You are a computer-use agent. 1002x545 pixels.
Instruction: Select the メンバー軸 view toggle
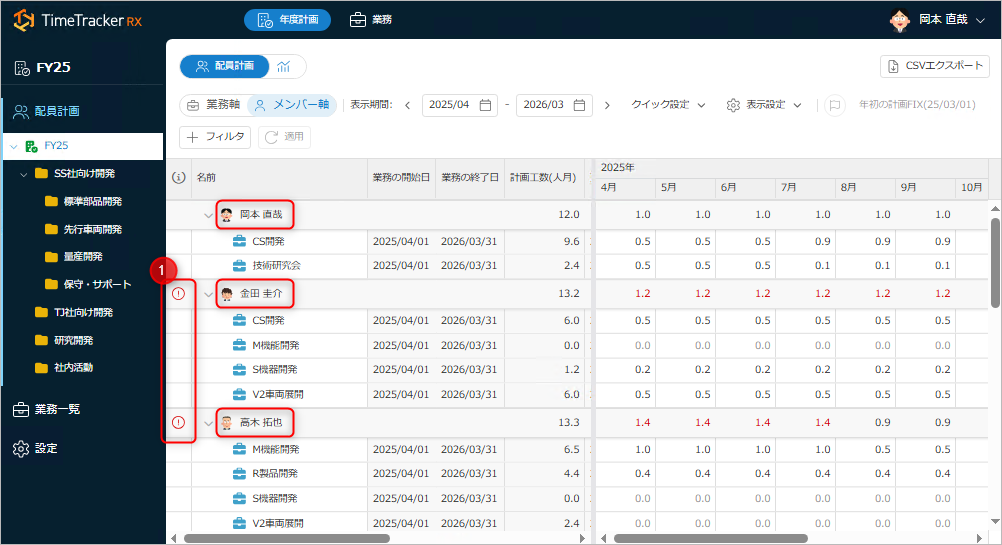290,105
